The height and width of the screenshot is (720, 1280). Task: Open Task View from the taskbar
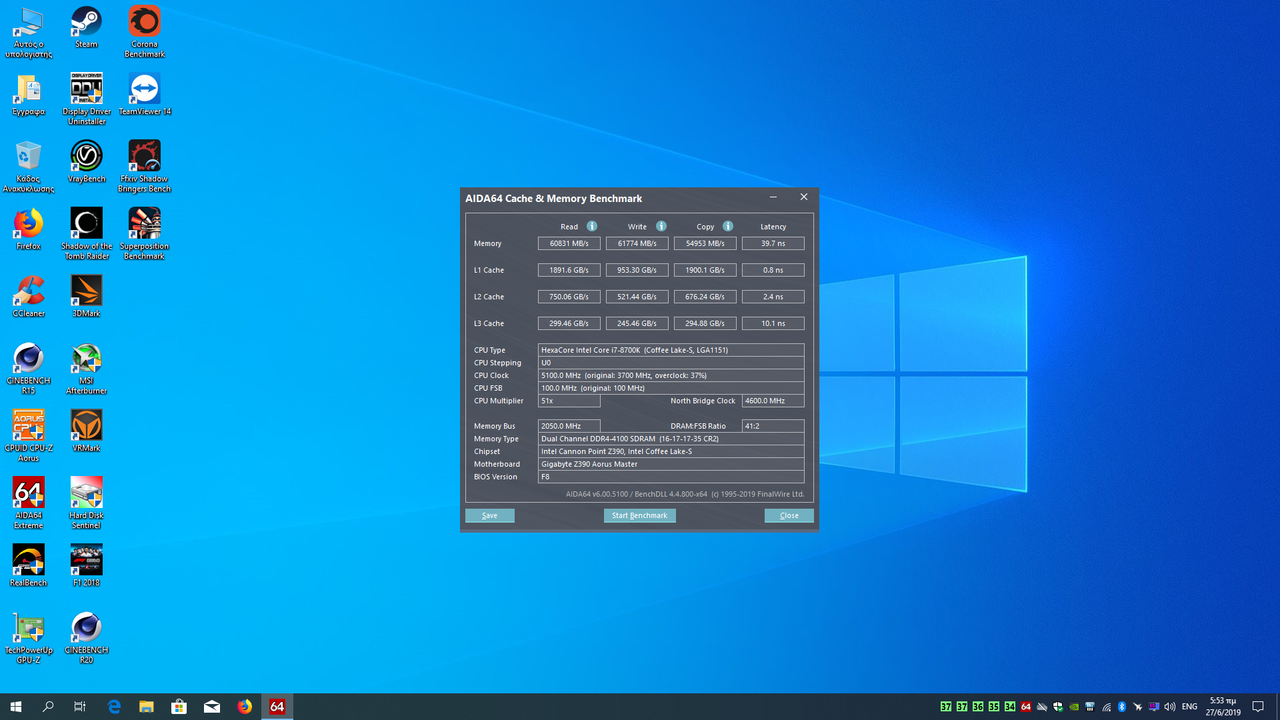[x=80, y=706]
